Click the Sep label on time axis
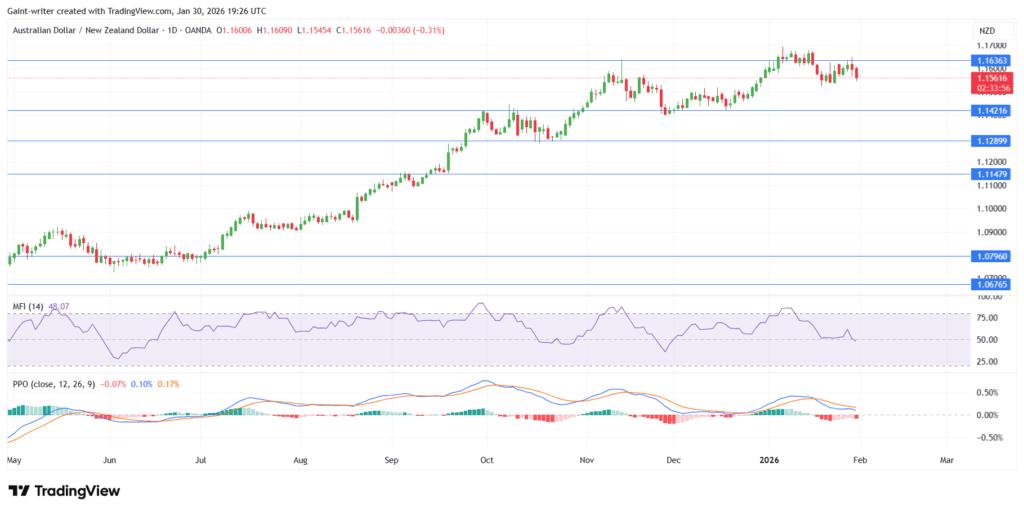The image size is (1024, 512). pos(391,460)
